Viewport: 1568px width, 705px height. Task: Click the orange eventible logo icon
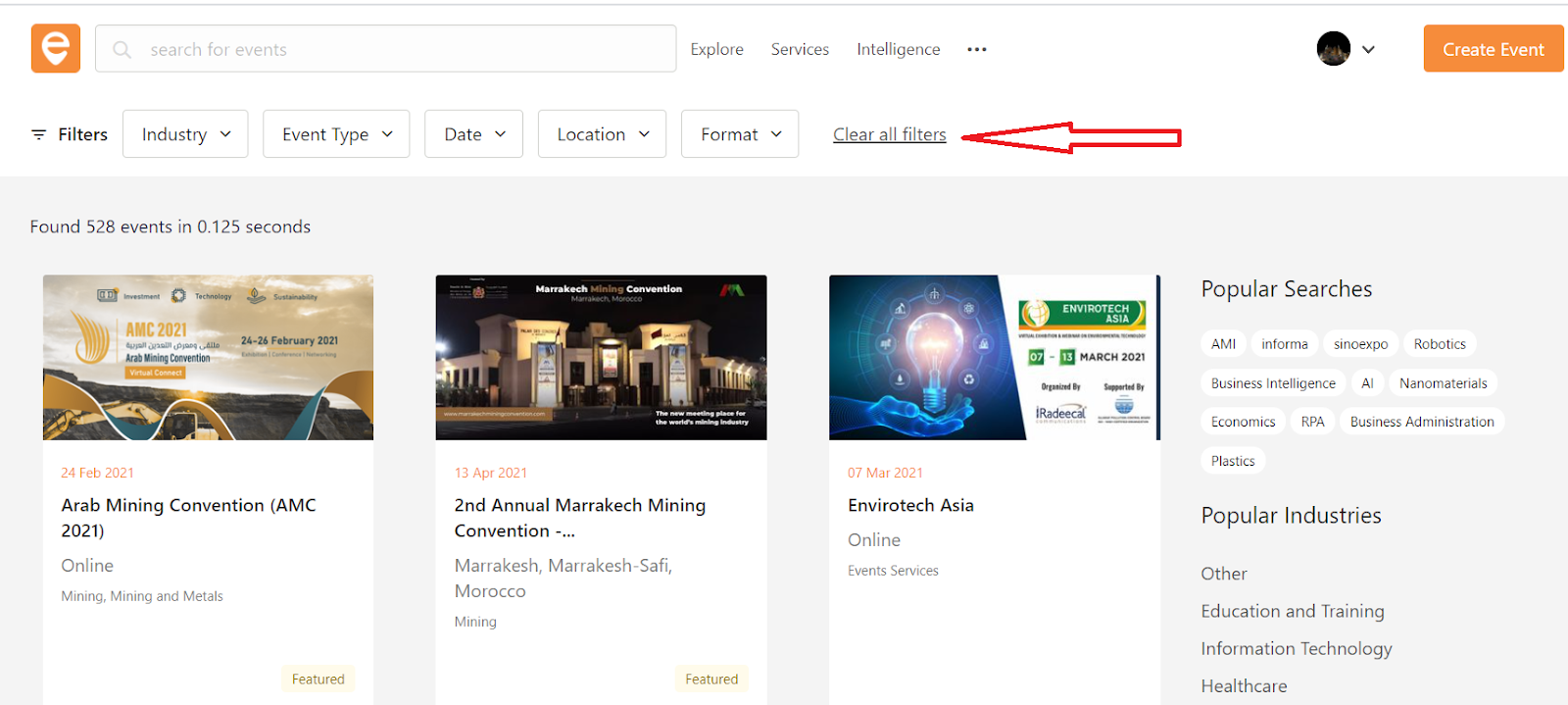[x=56, y=48]
